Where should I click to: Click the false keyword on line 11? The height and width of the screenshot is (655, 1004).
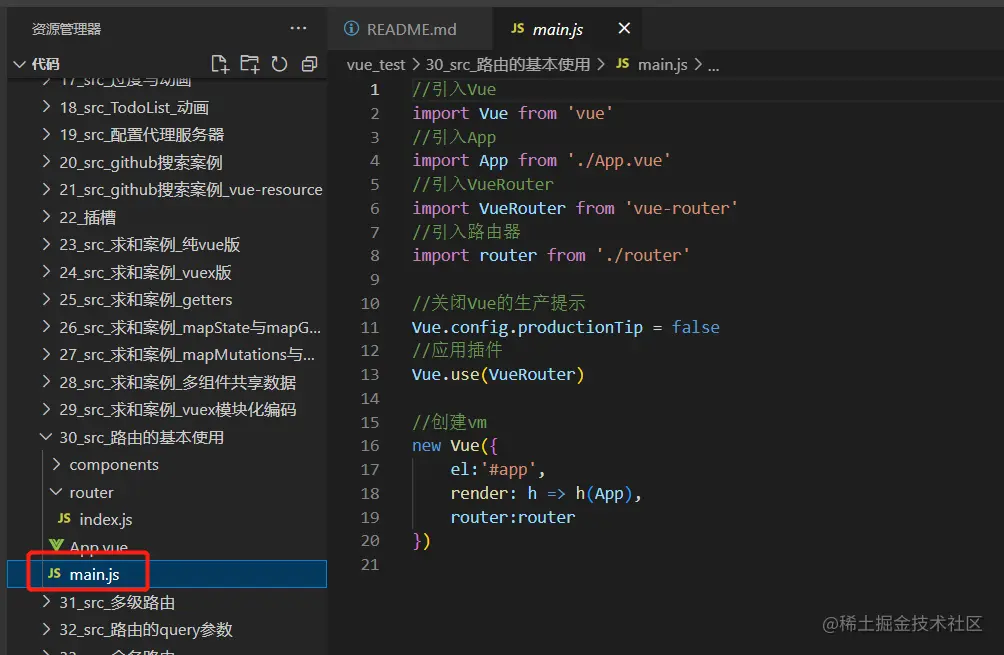[695, 327]
